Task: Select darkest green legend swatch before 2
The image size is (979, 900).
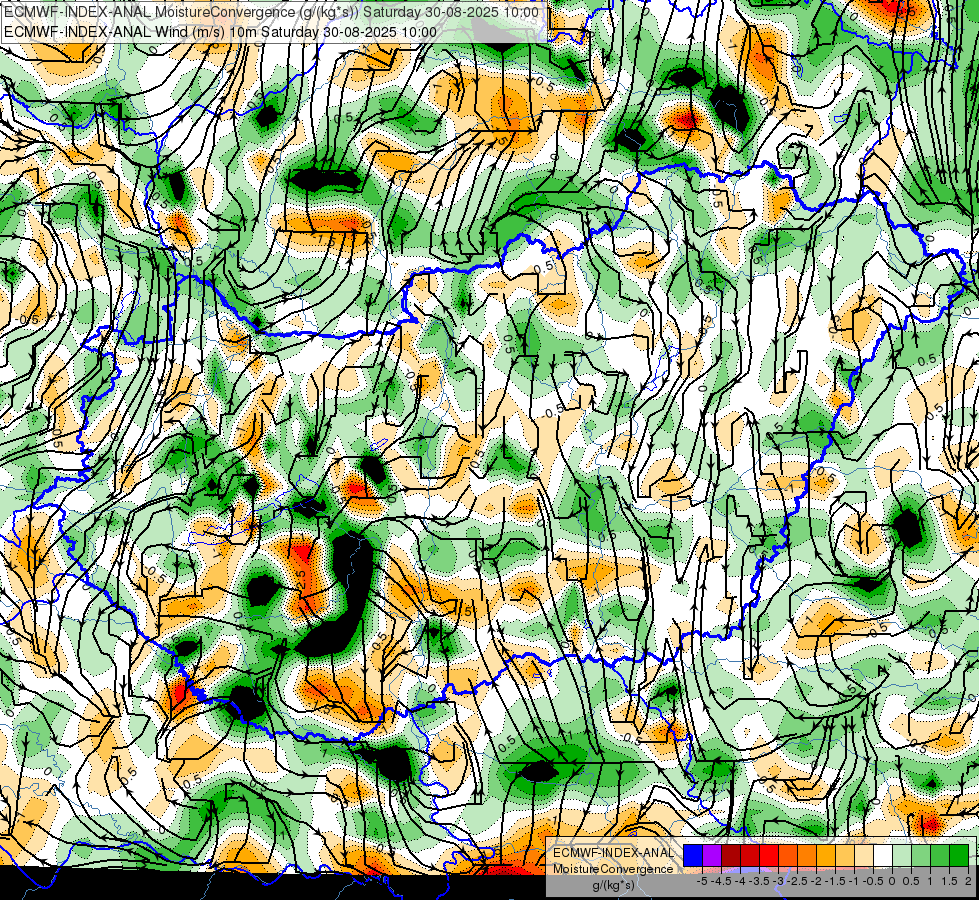Action: point(959,856)
